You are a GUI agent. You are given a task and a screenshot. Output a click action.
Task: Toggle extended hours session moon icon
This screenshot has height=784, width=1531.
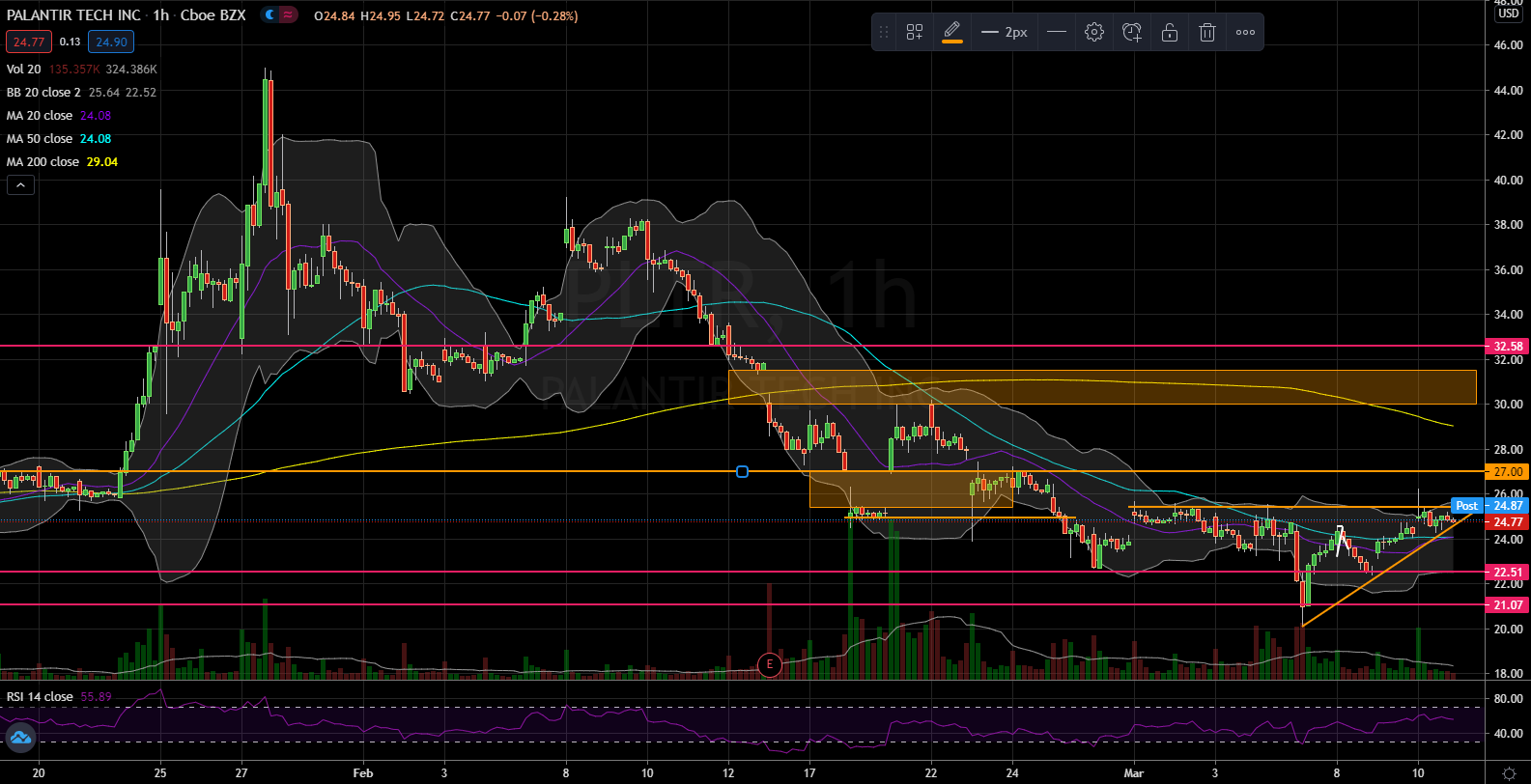269,15
